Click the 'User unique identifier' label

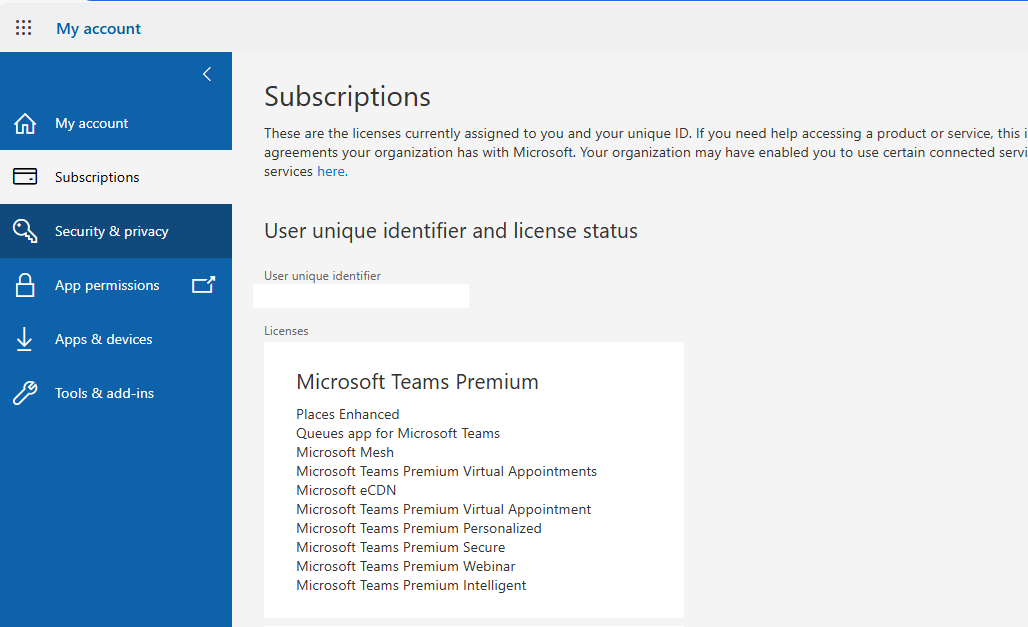coord(323,276)
